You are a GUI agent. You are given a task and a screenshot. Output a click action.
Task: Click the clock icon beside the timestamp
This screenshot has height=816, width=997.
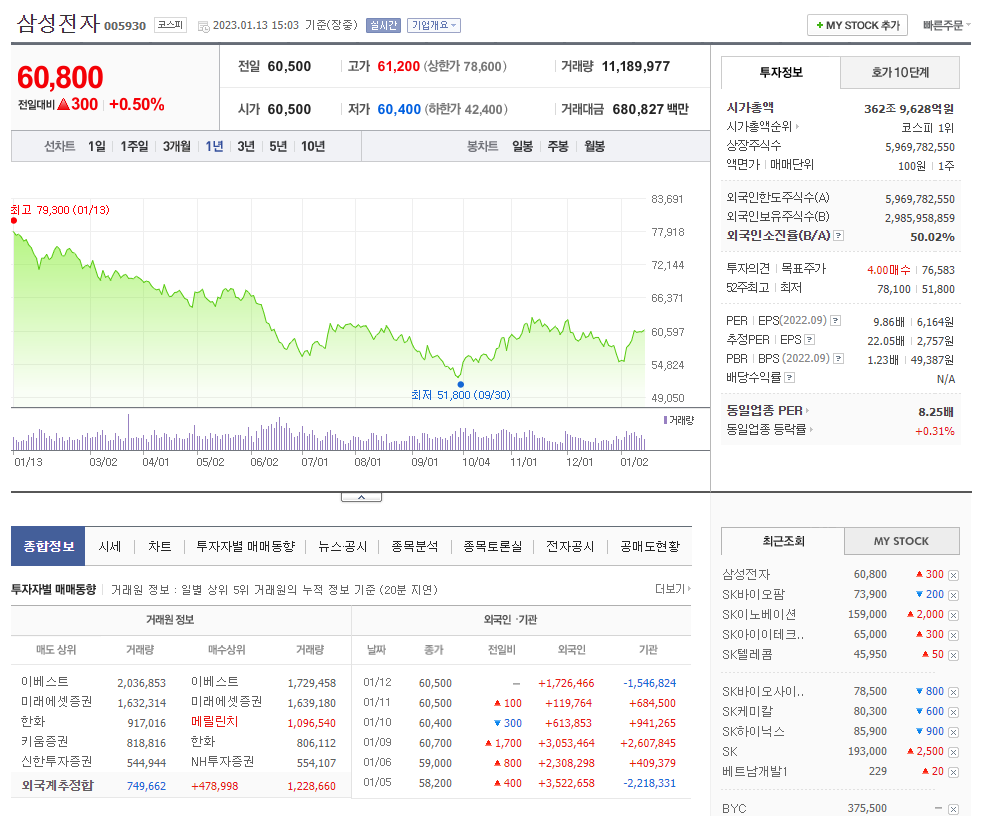point(203,26)
